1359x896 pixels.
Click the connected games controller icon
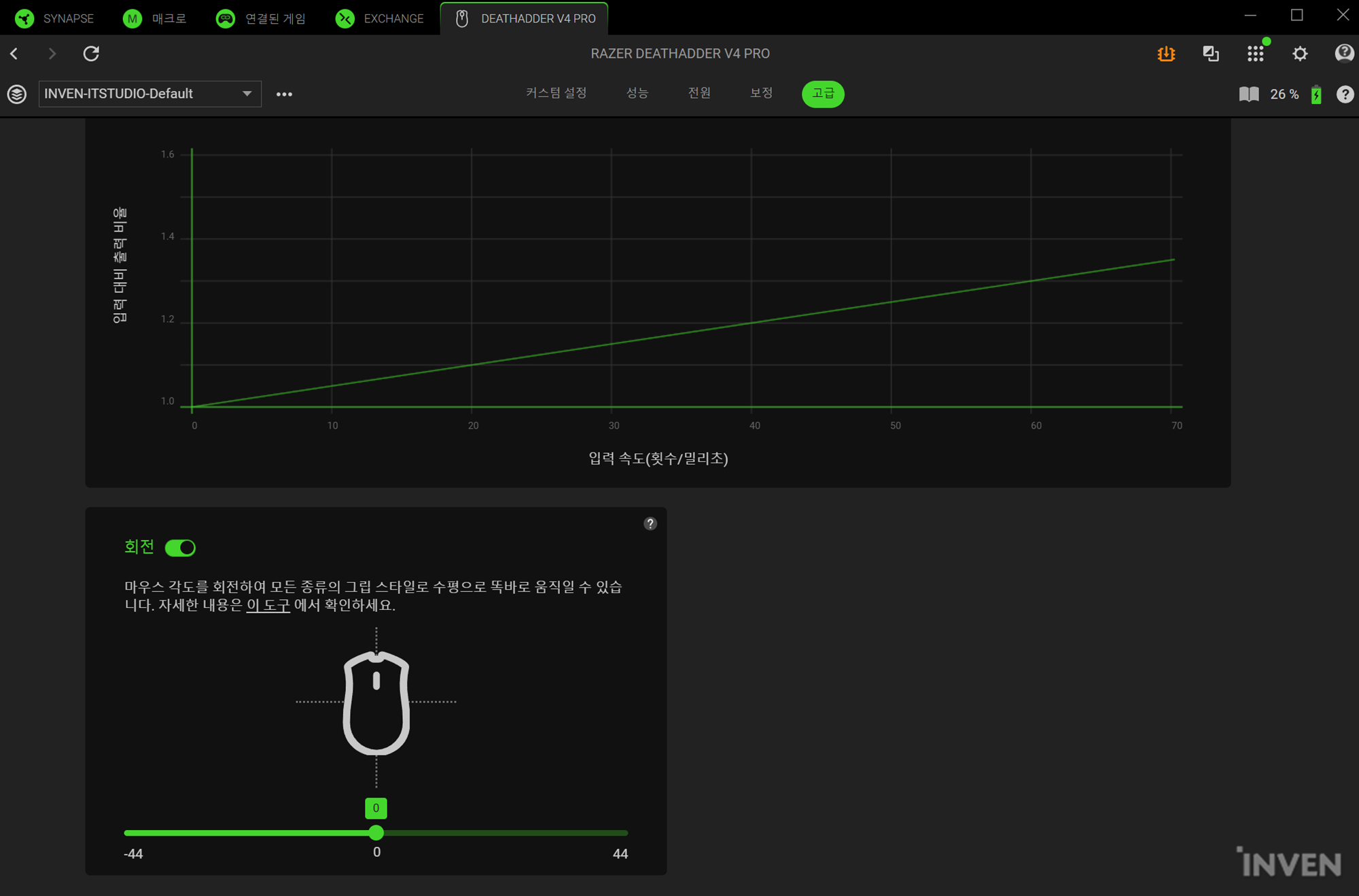[226, 18]
